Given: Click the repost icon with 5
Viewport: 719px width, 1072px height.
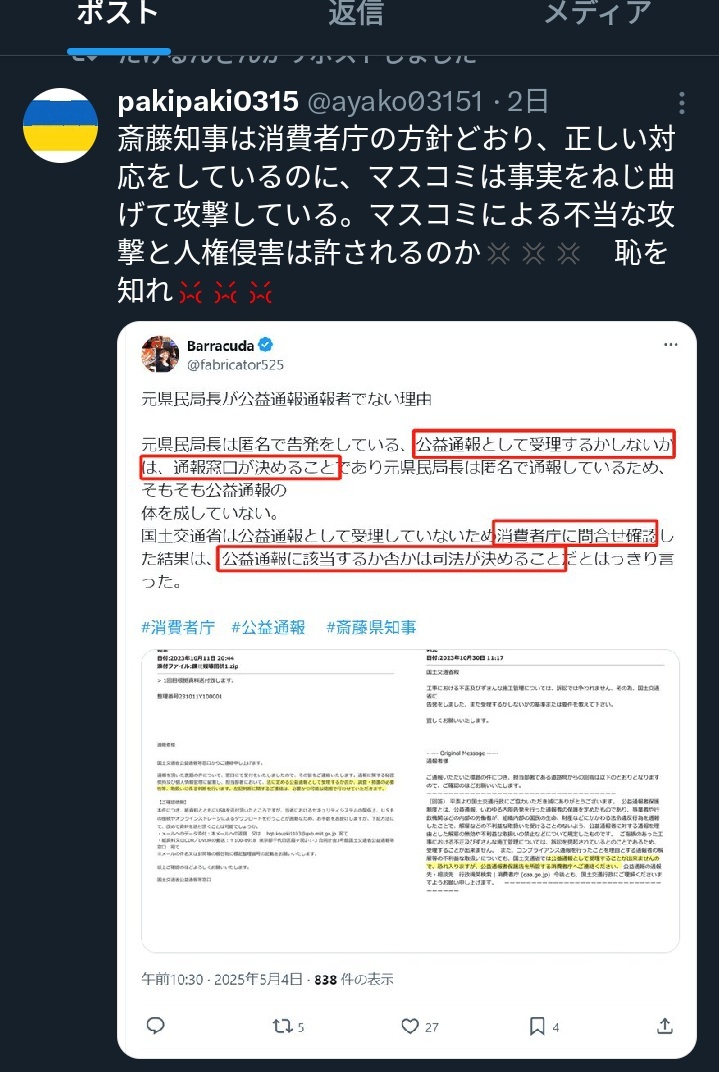Looking at the screenshot, I should click(x=288, y=1026).
